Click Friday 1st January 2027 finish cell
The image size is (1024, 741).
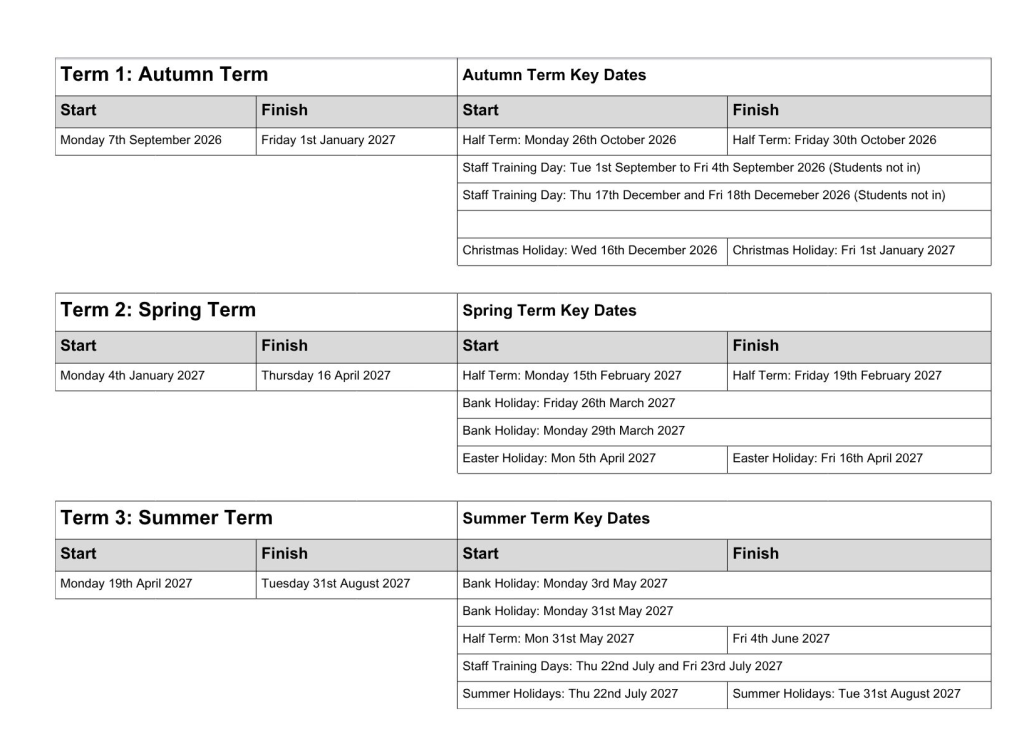(357, 141)
